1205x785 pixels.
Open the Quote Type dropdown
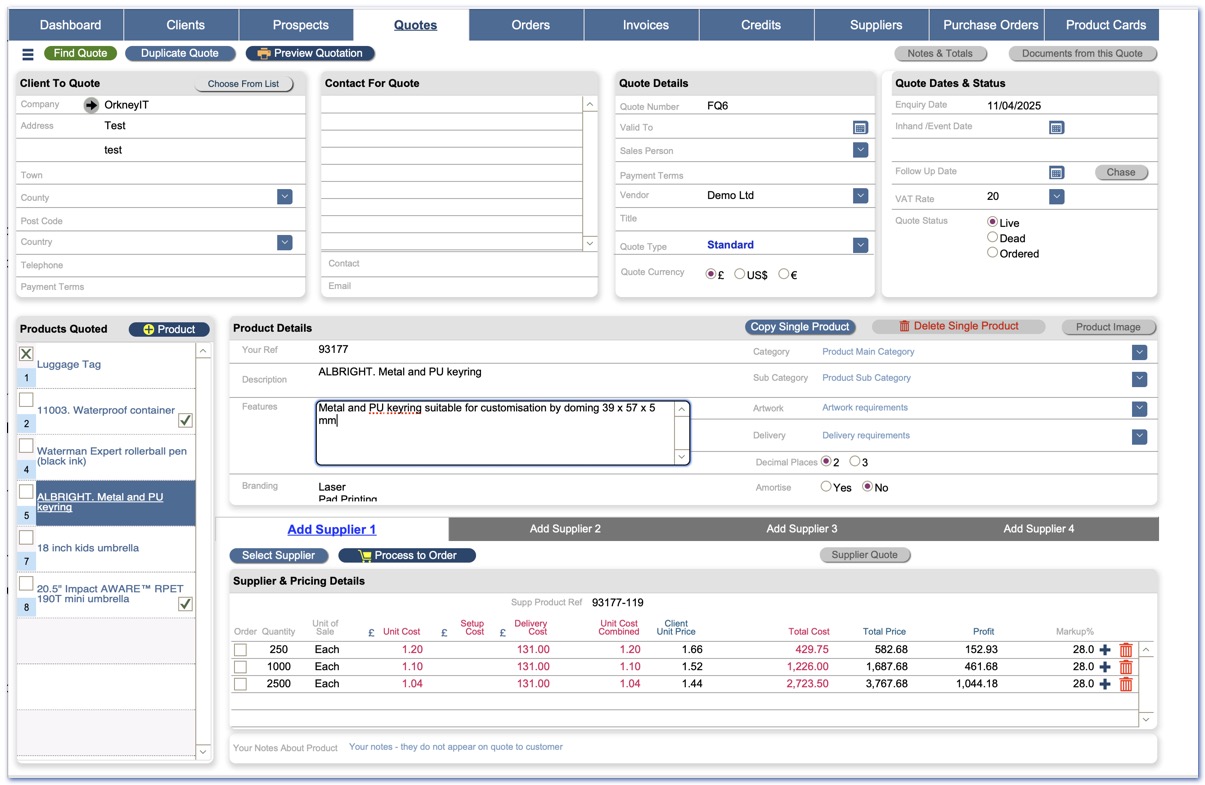pyautogui.click(x=860, y=245)
